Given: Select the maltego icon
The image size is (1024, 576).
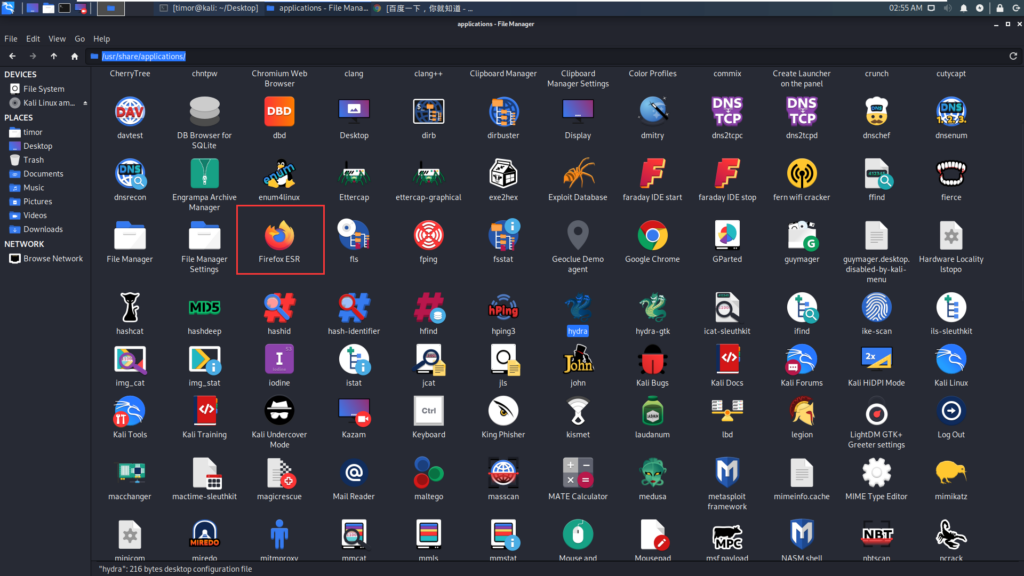Looking at the screenshot, I should tap(428, 472).
